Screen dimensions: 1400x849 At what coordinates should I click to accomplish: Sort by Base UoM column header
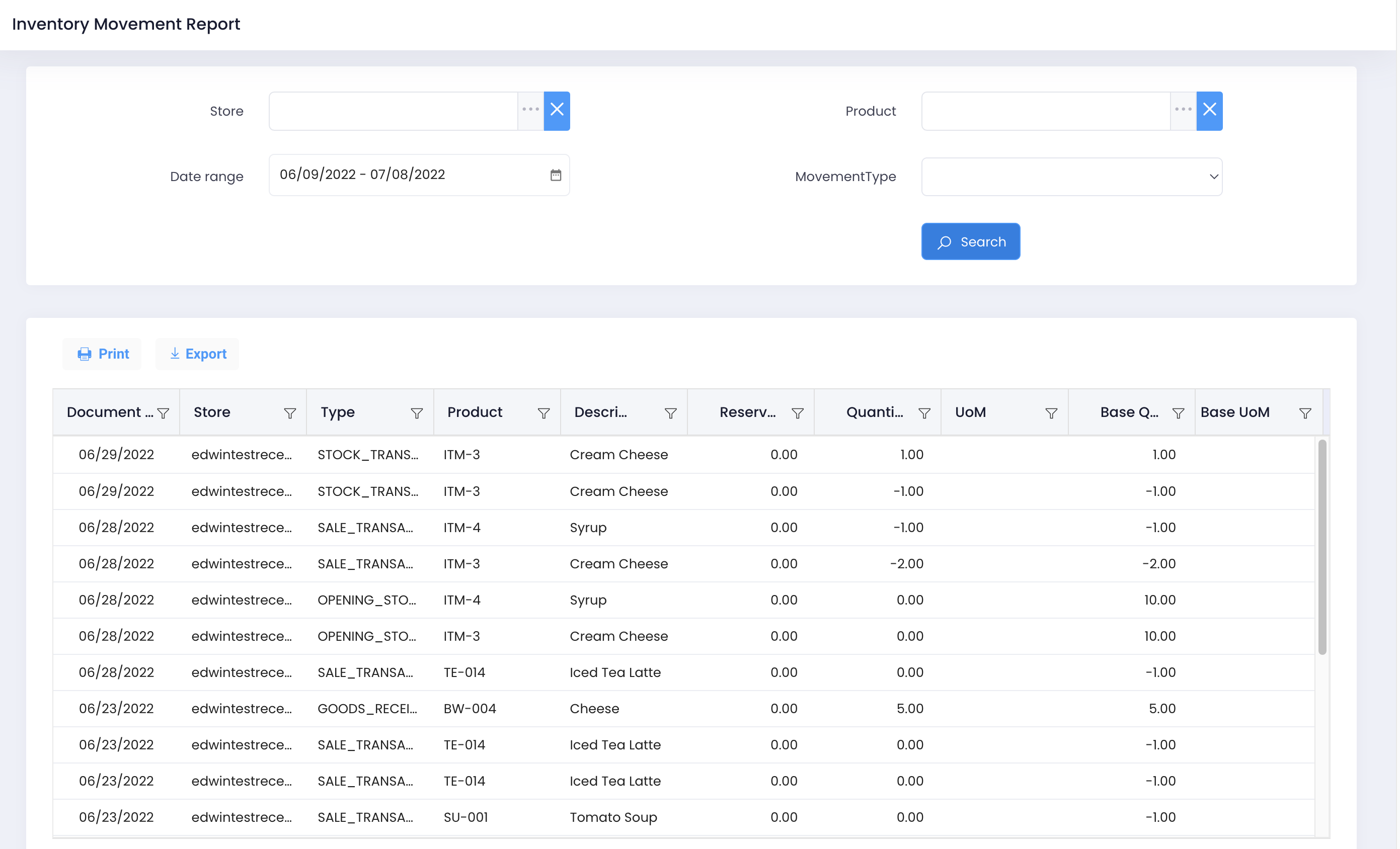pyautogui.click(x=1234, y=412)
